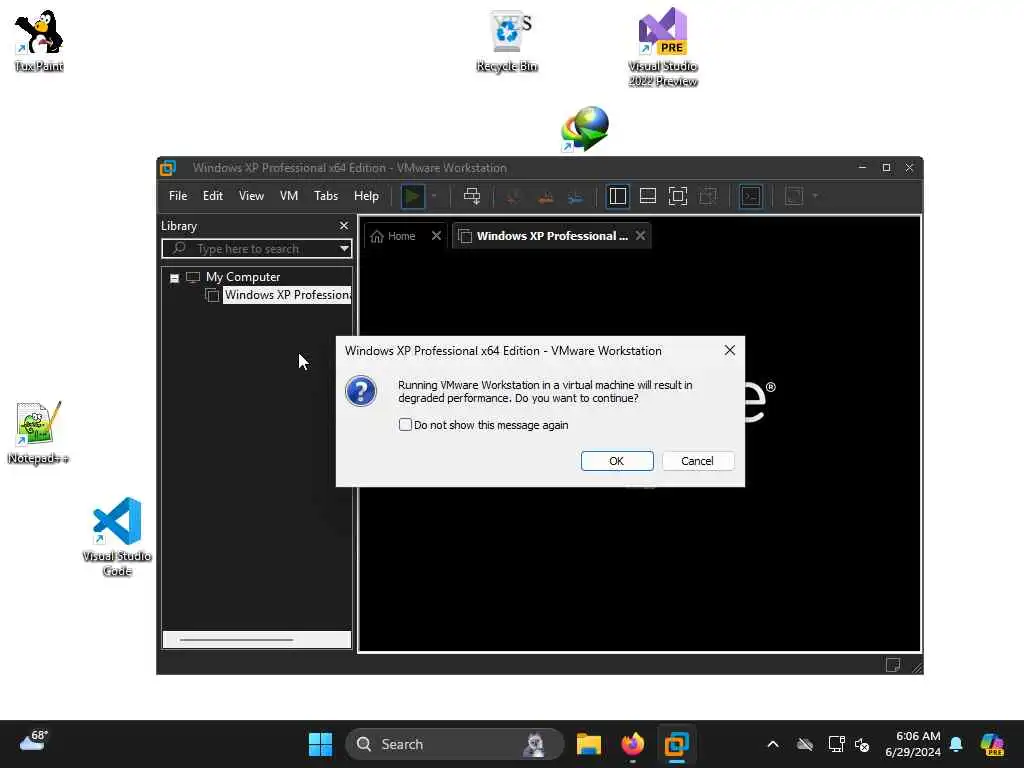Close the Home tab
Viewport: 1024px width, 768px height.
436,236
